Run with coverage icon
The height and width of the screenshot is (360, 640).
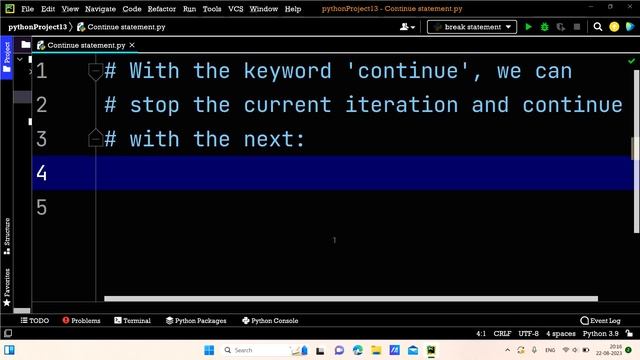tap(561, 27)
